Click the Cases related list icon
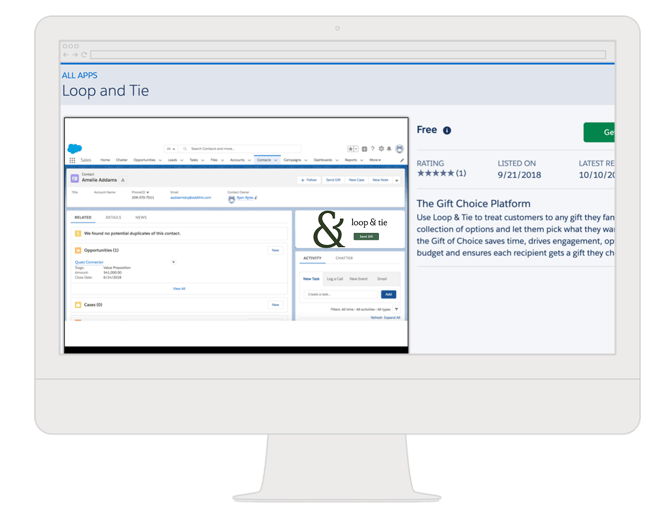This screenshot has width=670, height=520. 78,305
